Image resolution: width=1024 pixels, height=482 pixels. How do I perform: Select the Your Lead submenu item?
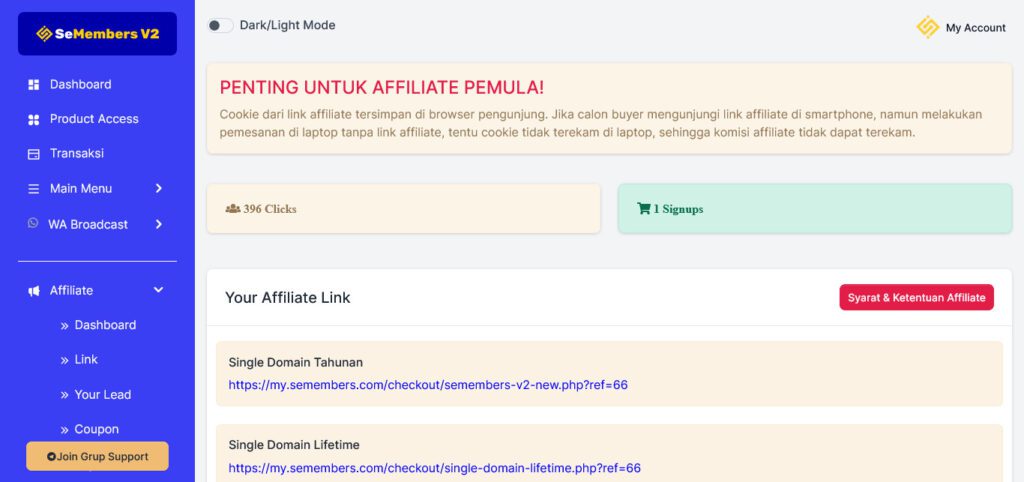pyautogui.click(x=102, y=394)
